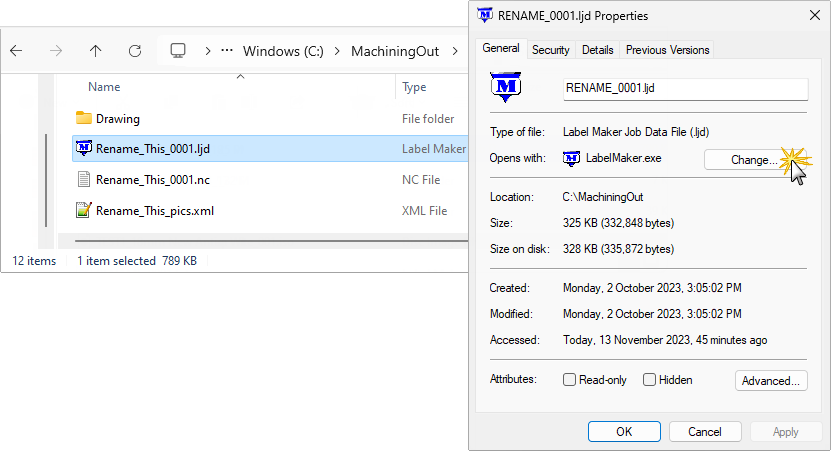
Task: Tick the Hidden attribute checkbox
Action: tap(649, 380)
